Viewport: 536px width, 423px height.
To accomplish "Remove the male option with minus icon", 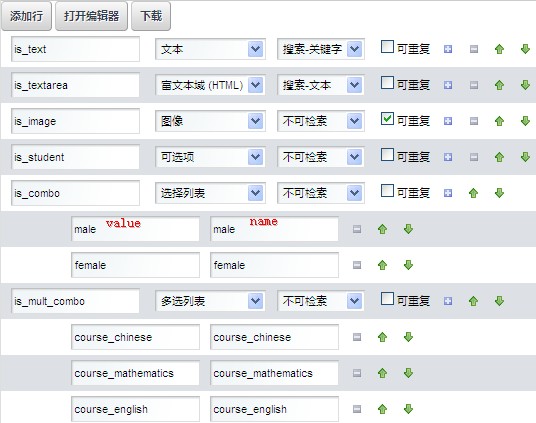I will tap(357, 229).
